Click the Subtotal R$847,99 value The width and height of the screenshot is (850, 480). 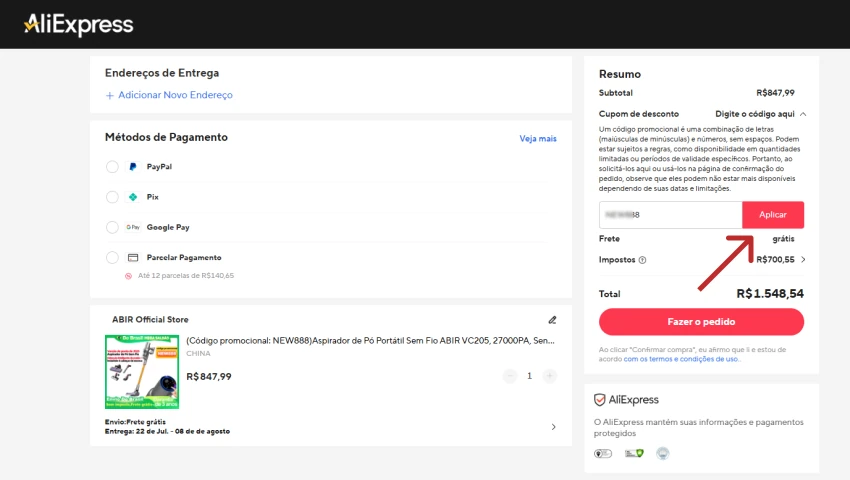click(775, 93)
